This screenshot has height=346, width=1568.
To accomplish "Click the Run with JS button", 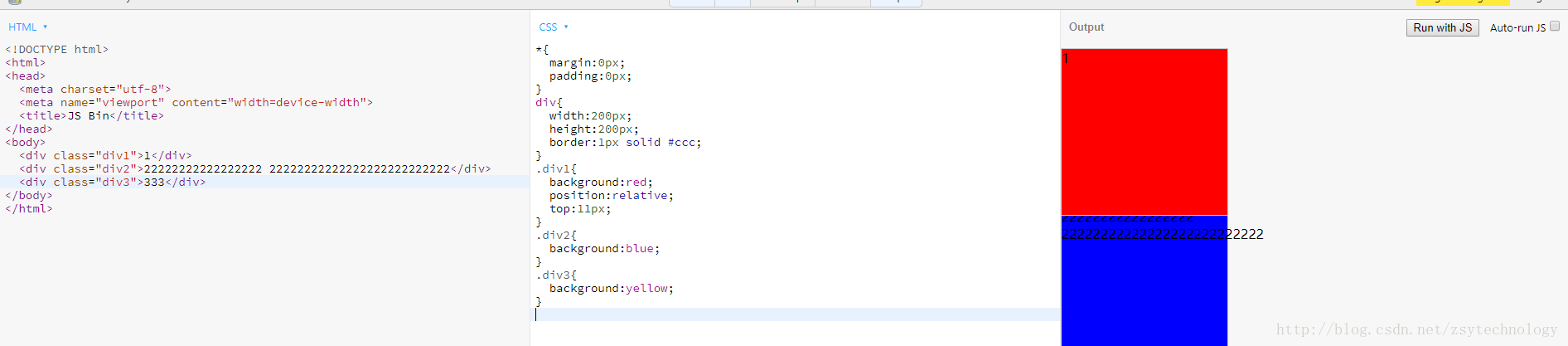I will tap(1442, 27).
